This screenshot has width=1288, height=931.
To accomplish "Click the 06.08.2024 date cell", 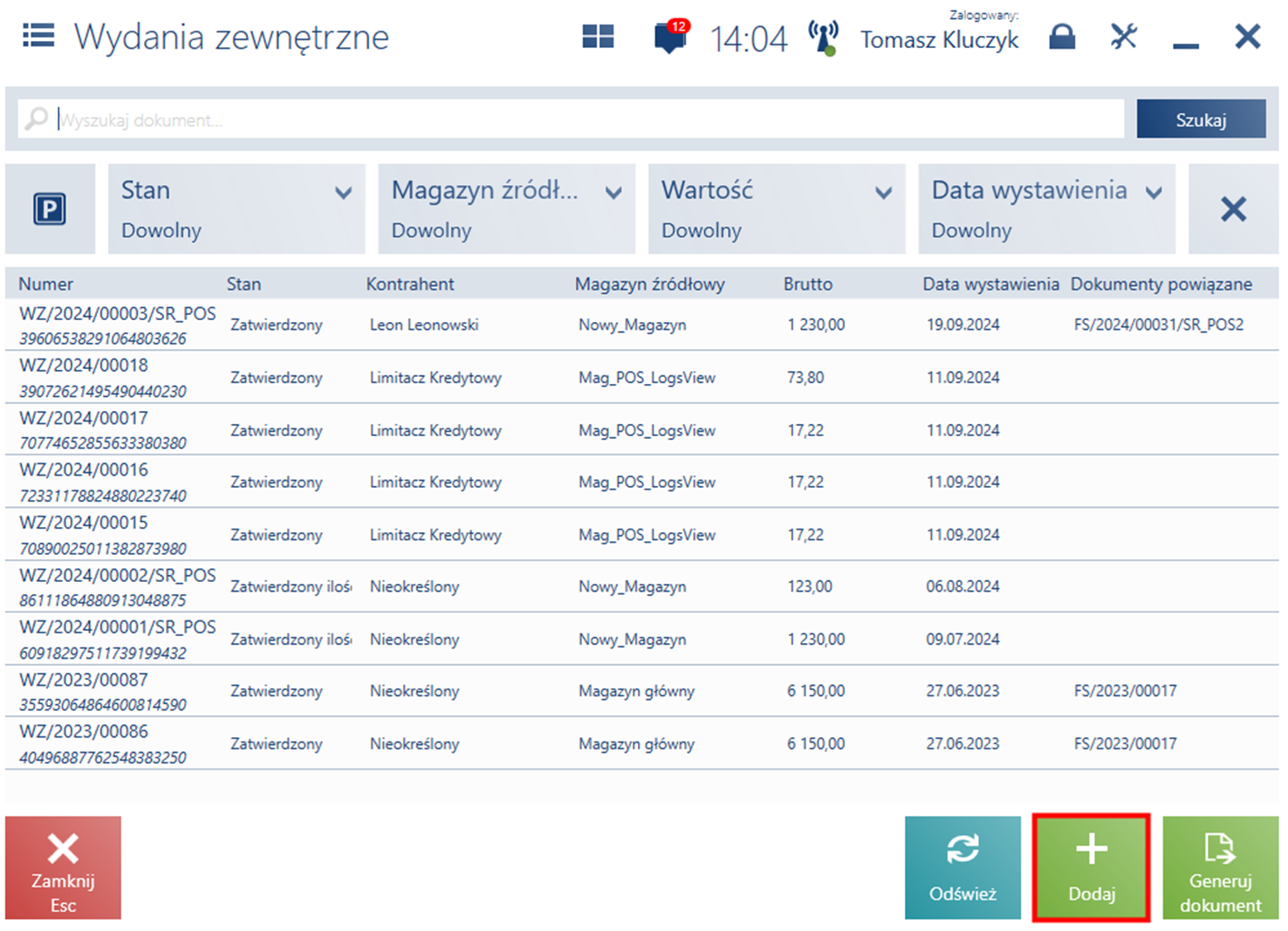I will click(x=963, y=586).
